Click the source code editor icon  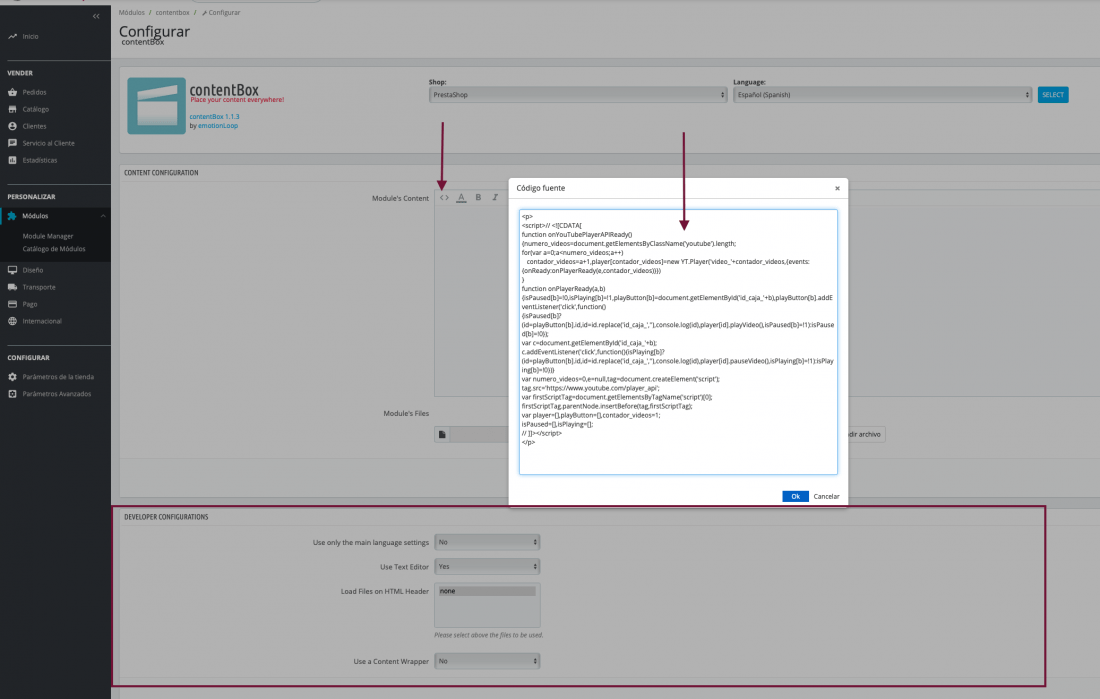click(444, 198)
